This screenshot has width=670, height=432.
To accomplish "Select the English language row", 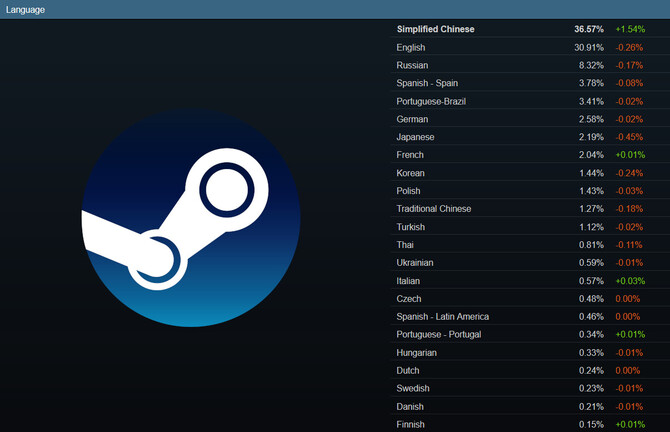I will (530, 47).
